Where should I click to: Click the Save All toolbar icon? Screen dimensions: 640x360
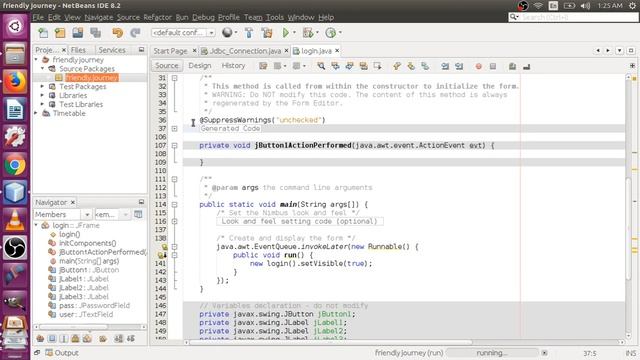pos(96,33)
